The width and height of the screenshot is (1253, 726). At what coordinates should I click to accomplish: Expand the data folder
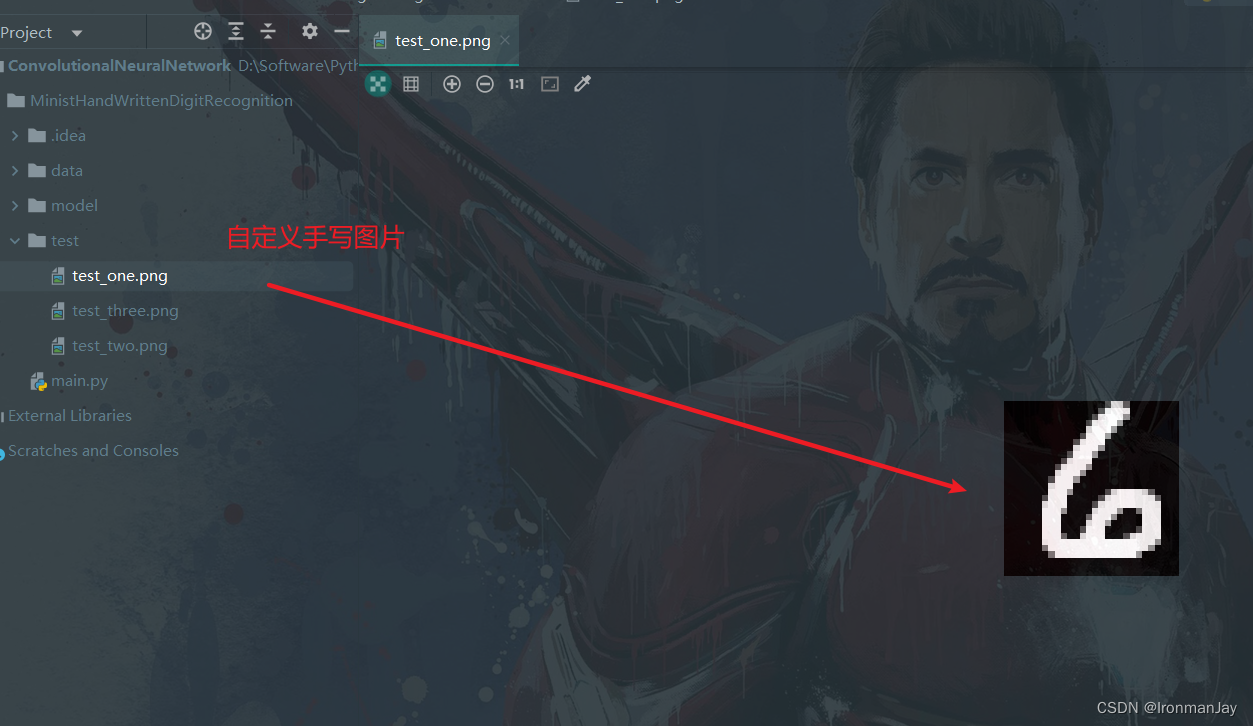click(14, 171)
